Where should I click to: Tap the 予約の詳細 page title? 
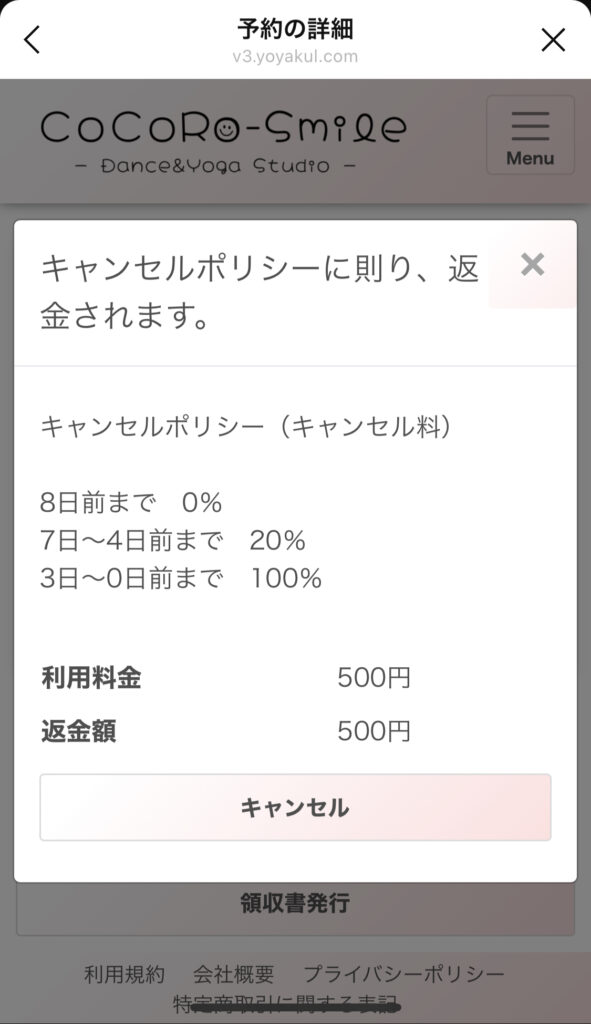click(x=295, y=29)
